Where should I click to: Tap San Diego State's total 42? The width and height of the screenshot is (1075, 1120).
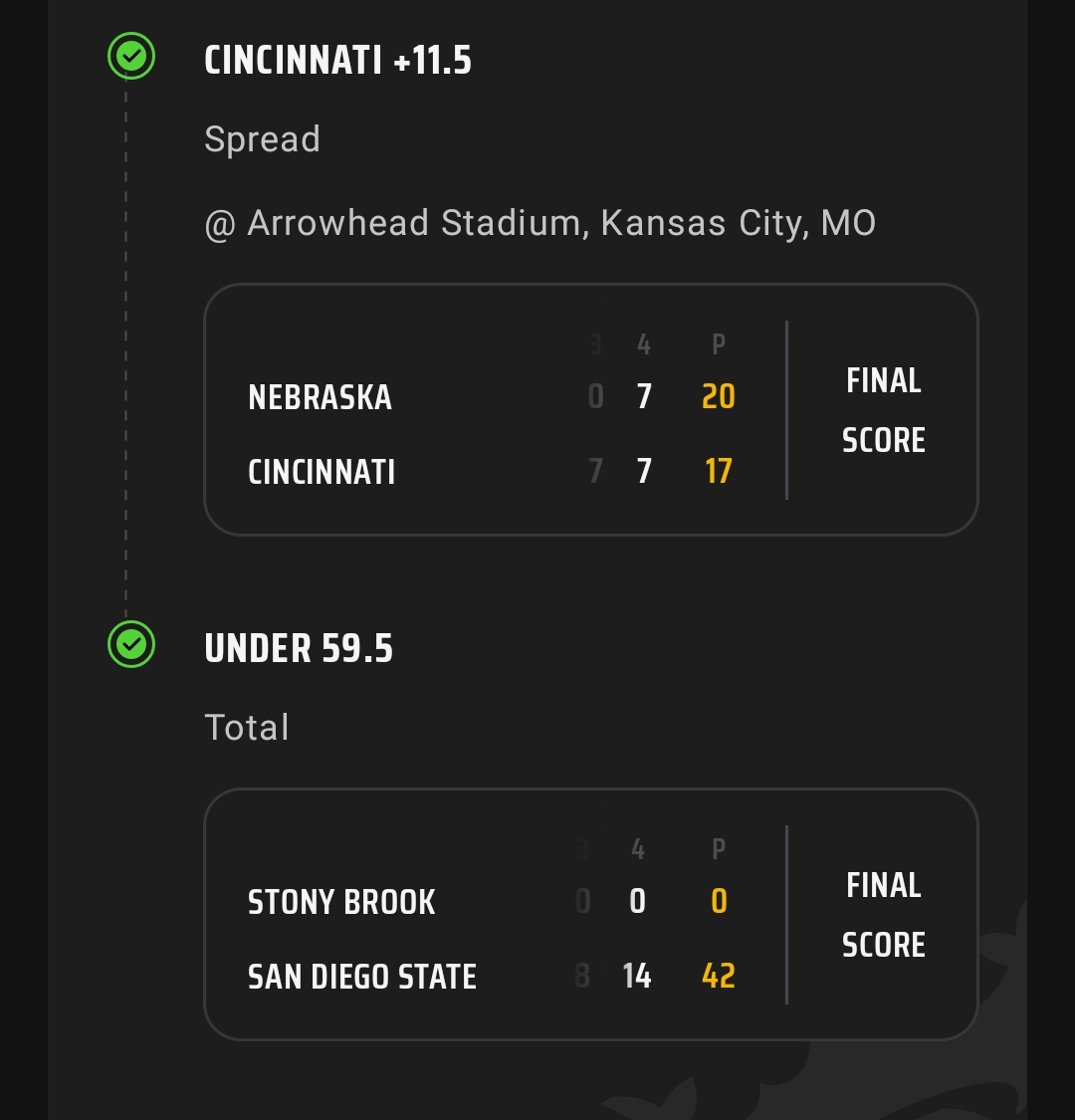click(x=718, y=976)
